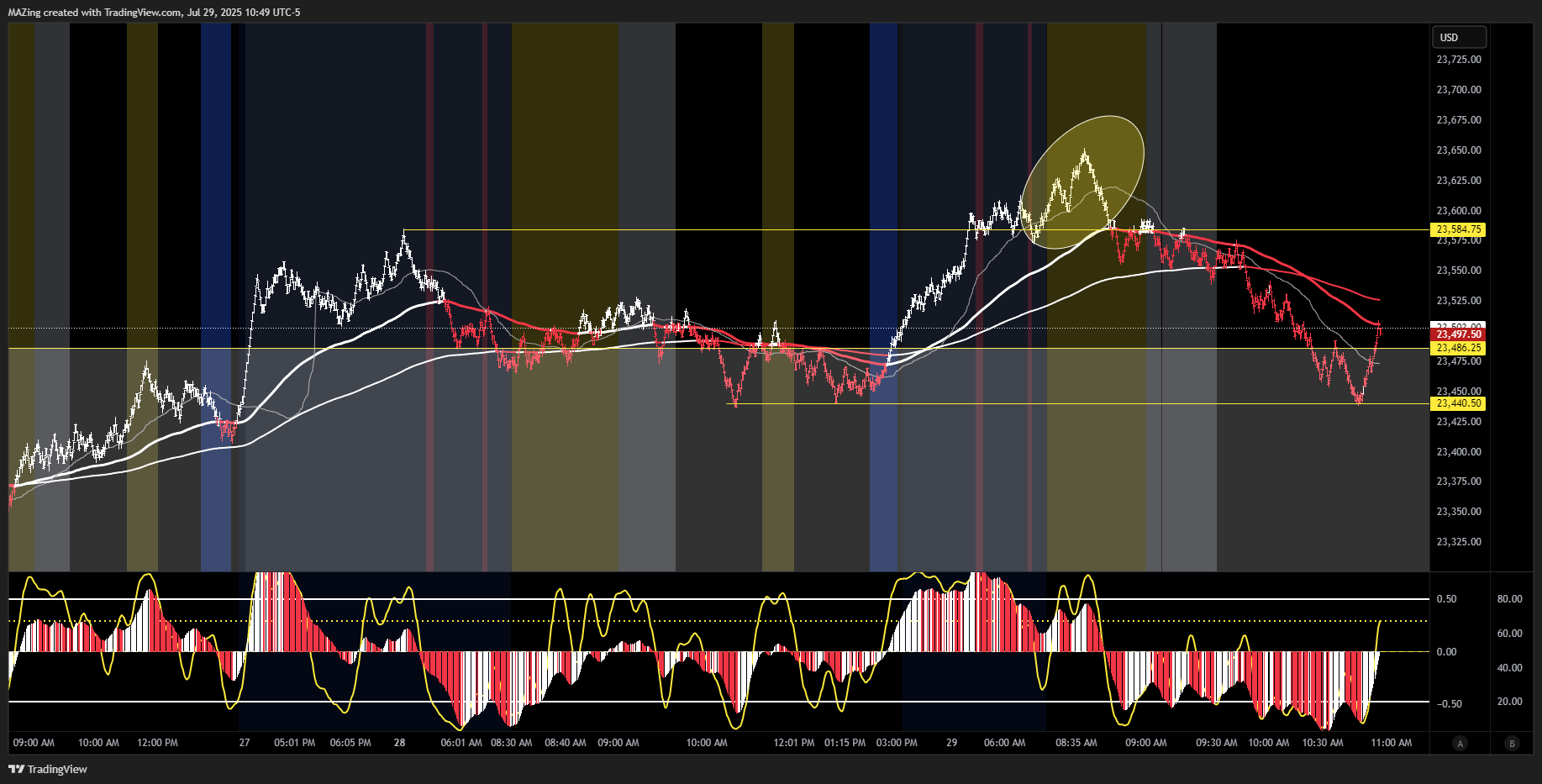Click the 10:30 AM time axis label
This screenshot has width=1542, height=784.
(x=1323, y=743)
